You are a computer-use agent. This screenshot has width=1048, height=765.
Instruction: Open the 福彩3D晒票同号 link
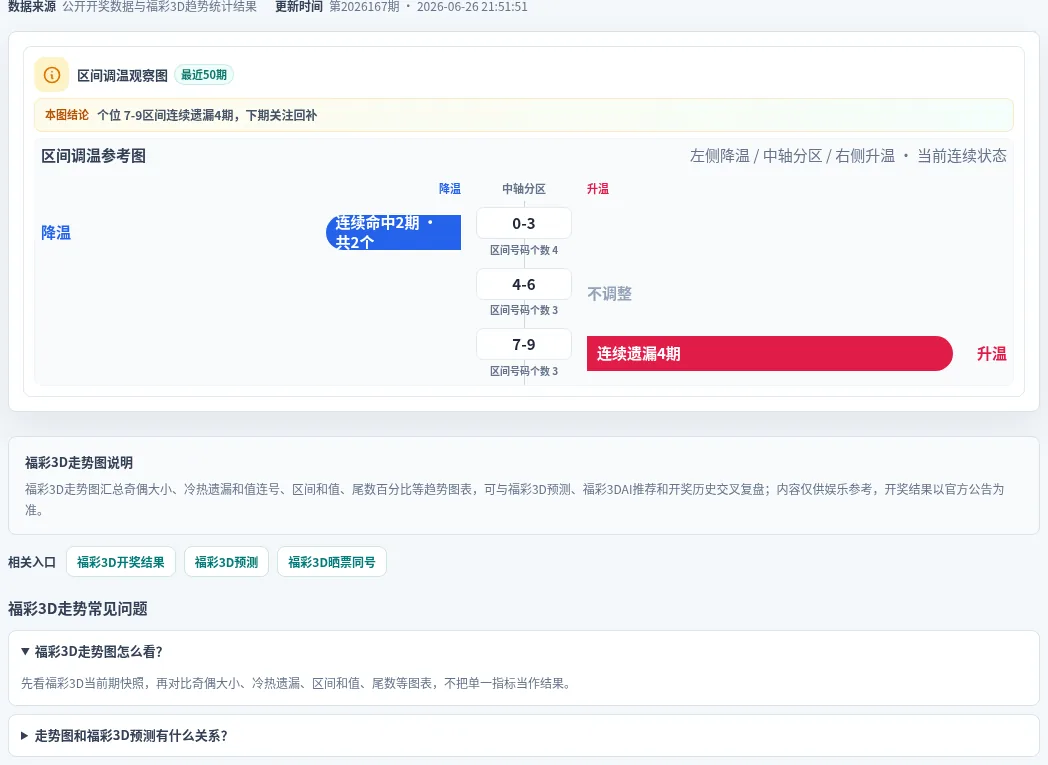(x=332, y=562)
